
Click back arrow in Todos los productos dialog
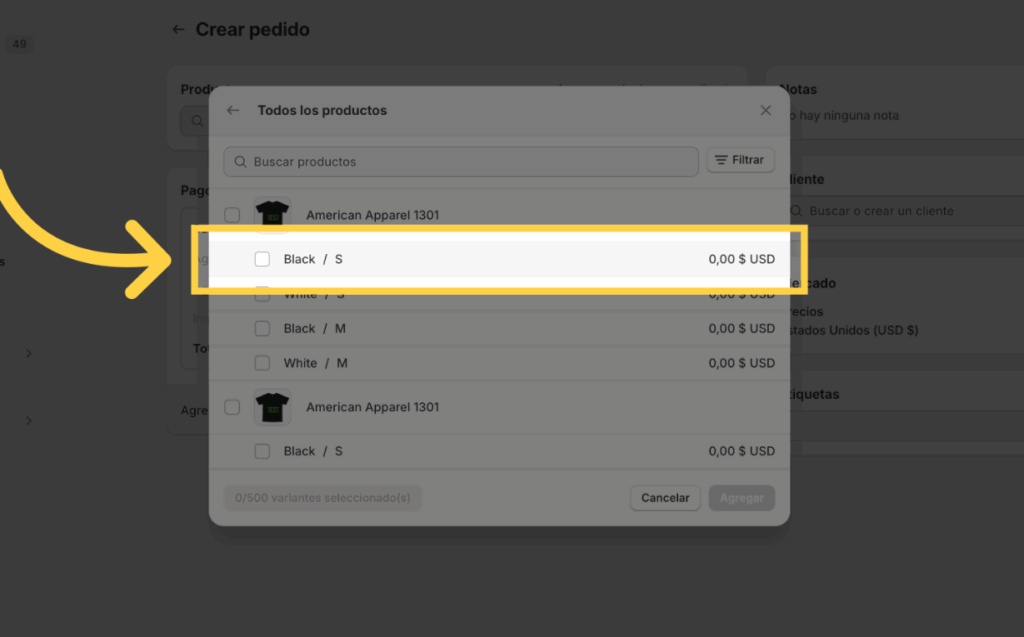pyautogui.click(x=233, y=111)
